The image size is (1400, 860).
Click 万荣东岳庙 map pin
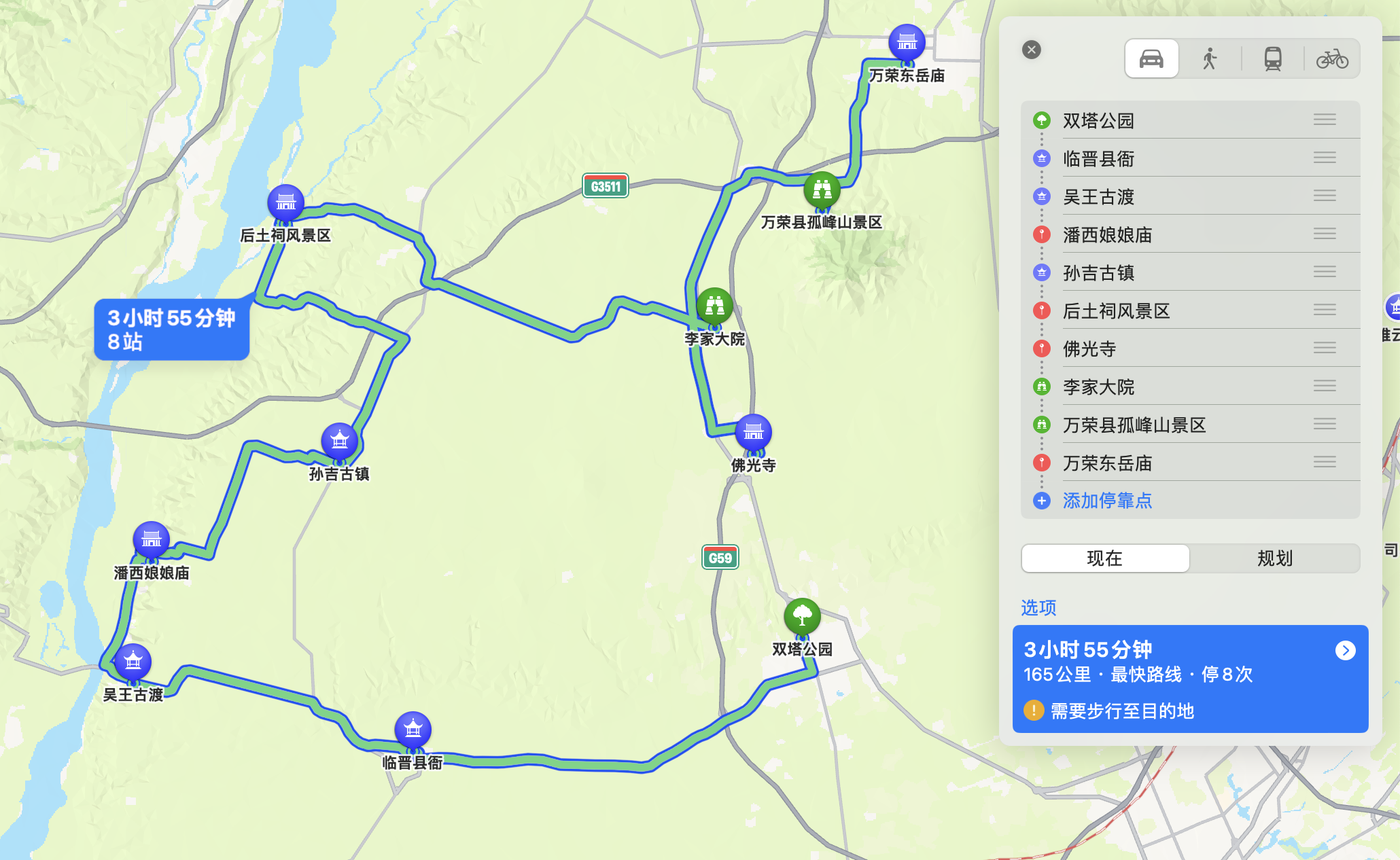907,42
